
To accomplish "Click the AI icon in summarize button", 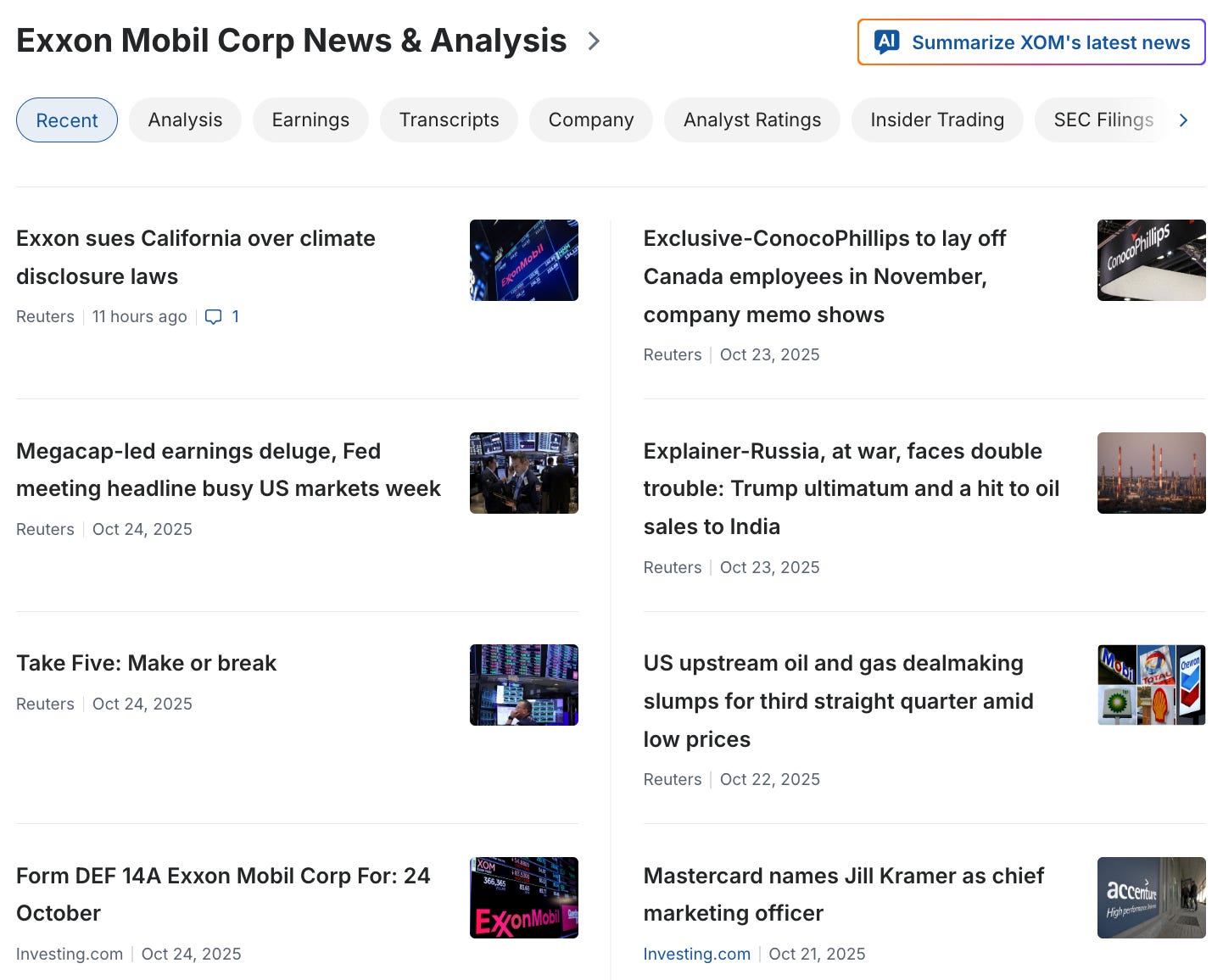I will 887,42.
